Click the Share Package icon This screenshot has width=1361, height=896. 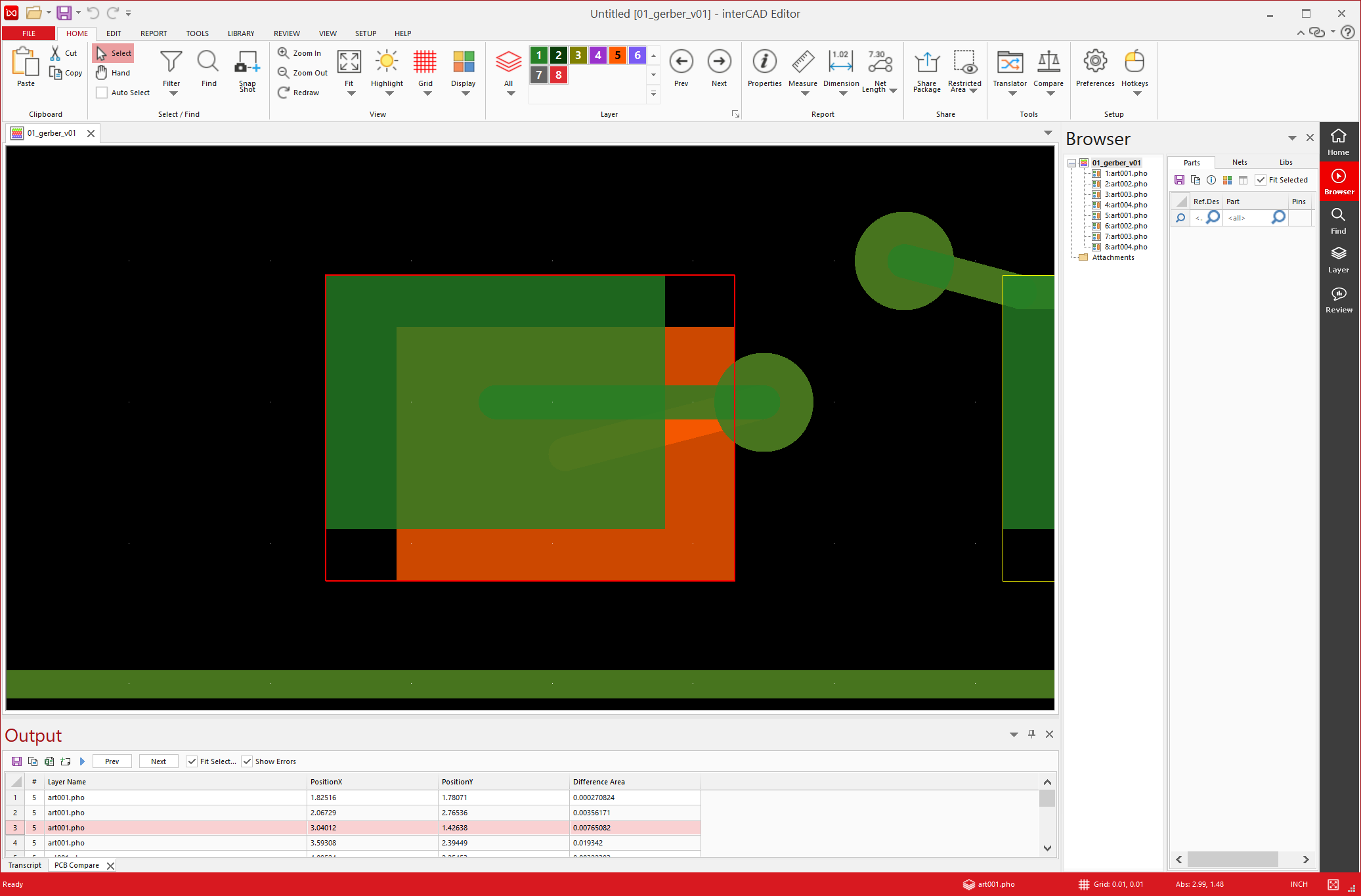[x=926, y=62]
